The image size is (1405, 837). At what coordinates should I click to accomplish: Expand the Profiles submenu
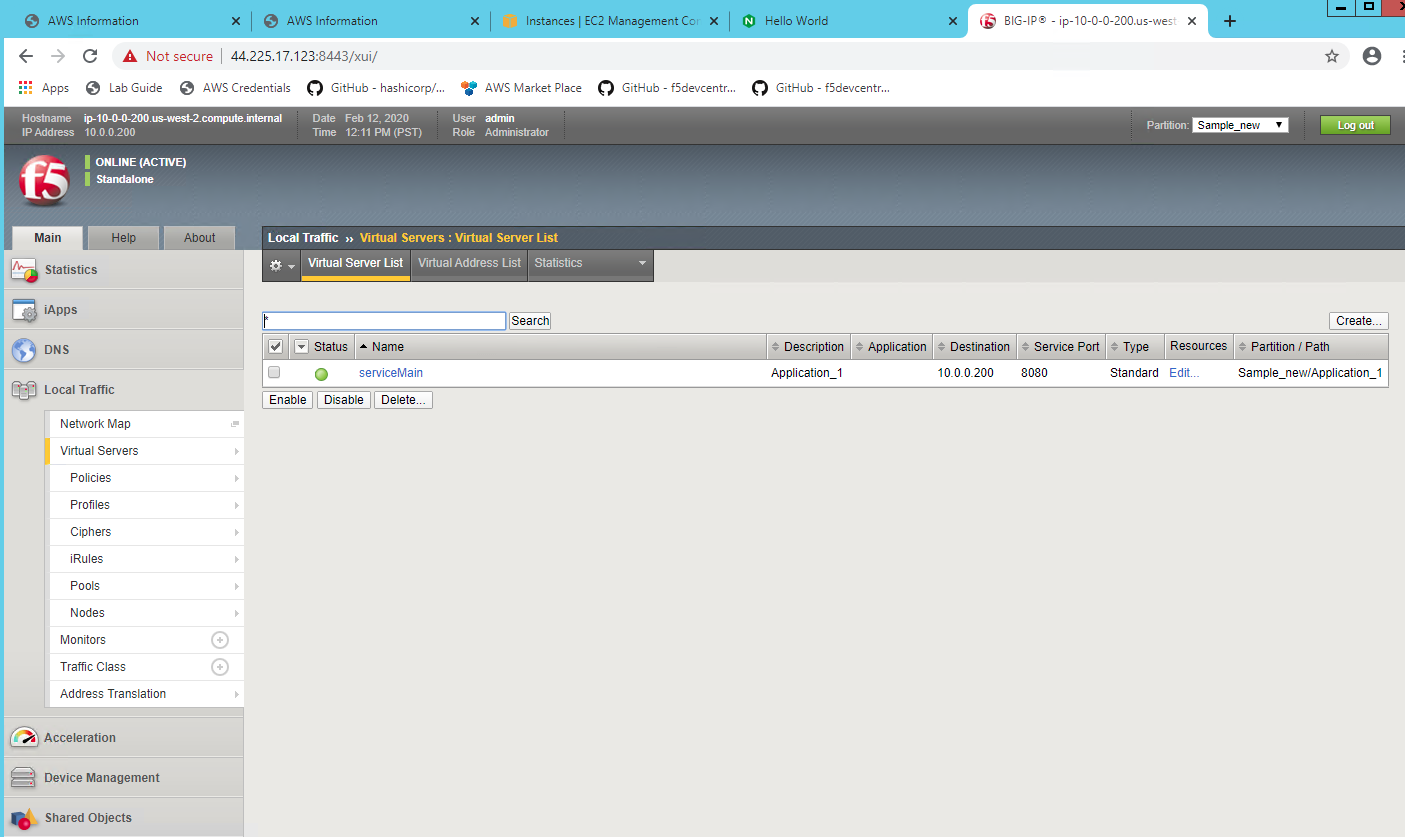237,505
